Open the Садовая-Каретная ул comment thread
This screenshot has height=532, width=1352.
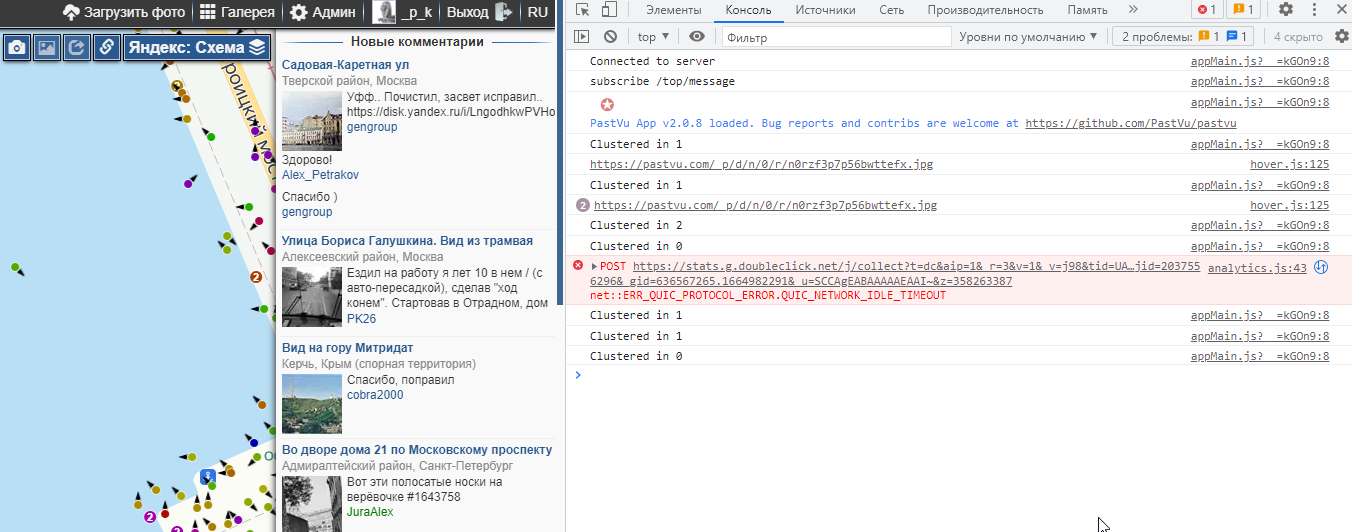tap(345, 64)
